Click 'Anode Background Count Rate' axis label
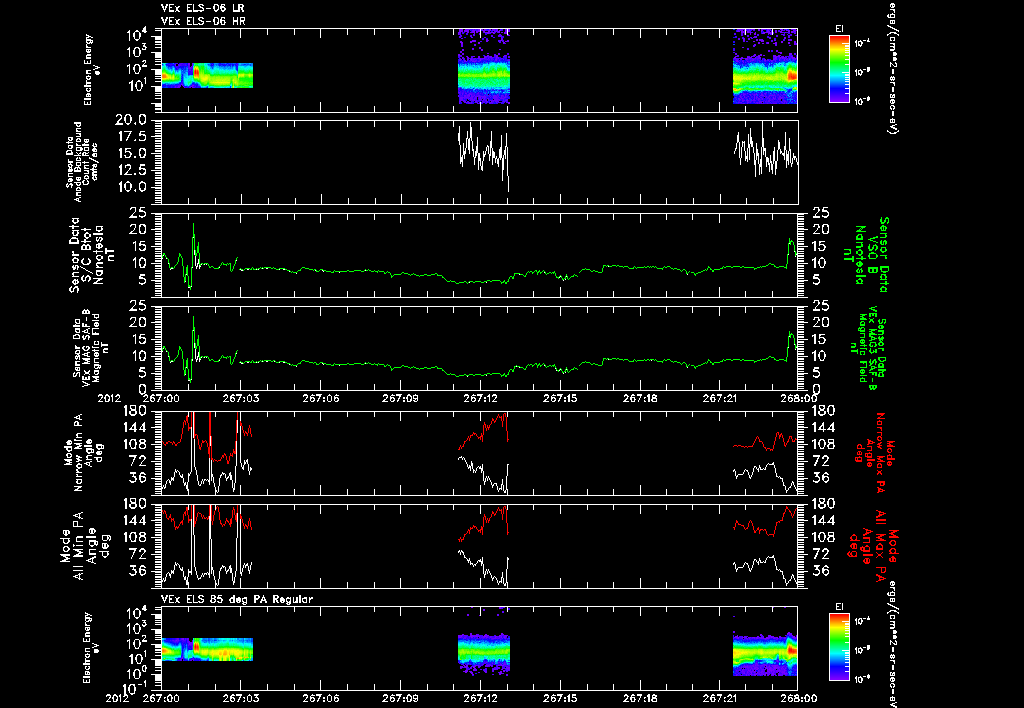The height and width of the screenshot is (708, 1024). 82,161
